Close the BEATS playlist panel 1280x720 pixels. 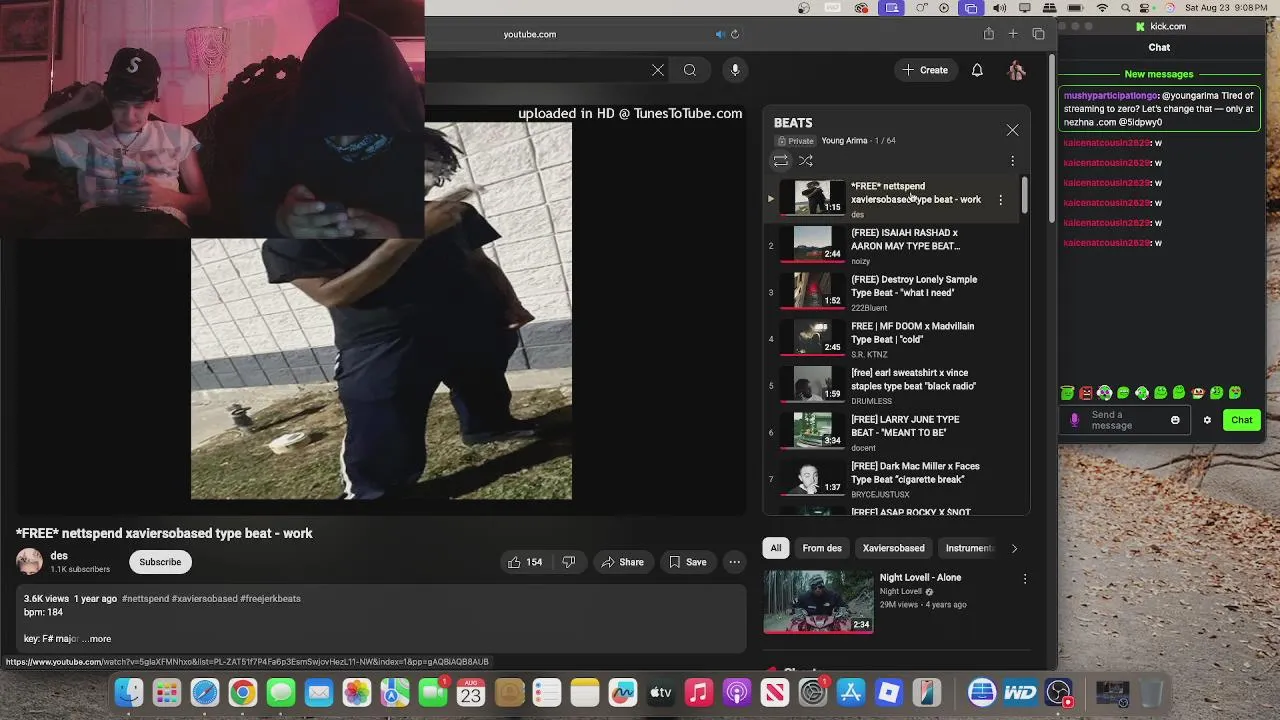pos(1012,130)
